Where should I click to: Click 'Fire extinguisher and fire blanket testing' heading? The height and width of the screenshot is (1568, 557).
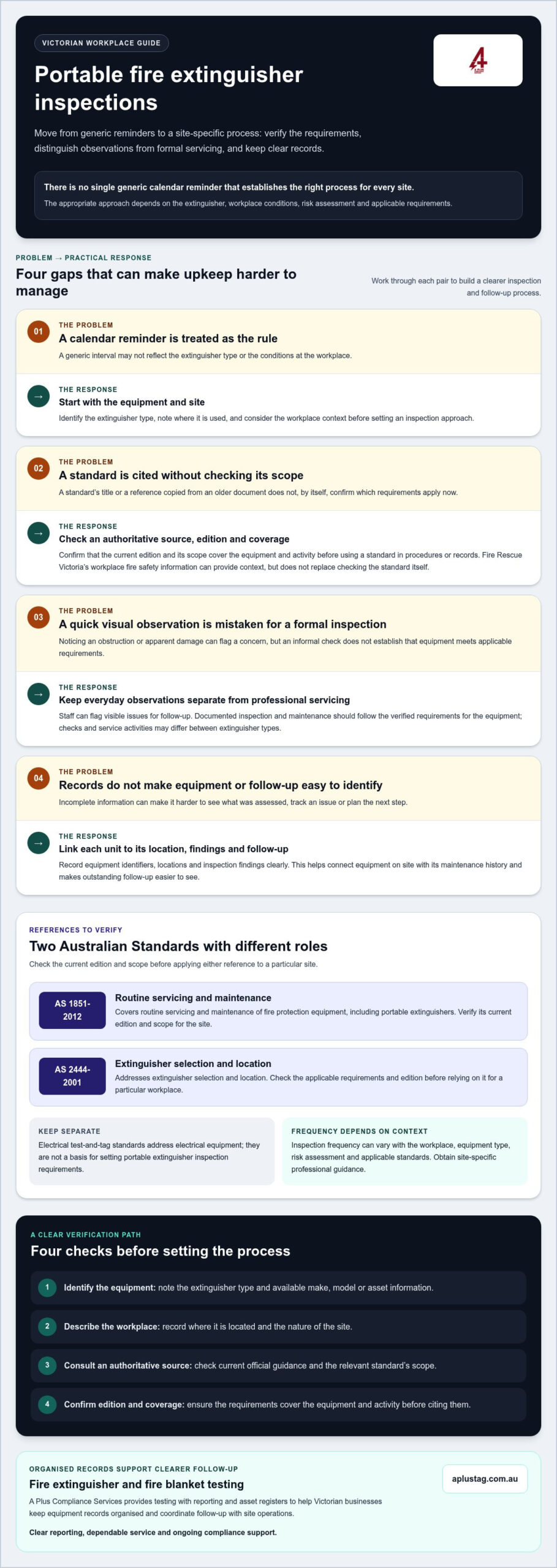(137, 1484)
